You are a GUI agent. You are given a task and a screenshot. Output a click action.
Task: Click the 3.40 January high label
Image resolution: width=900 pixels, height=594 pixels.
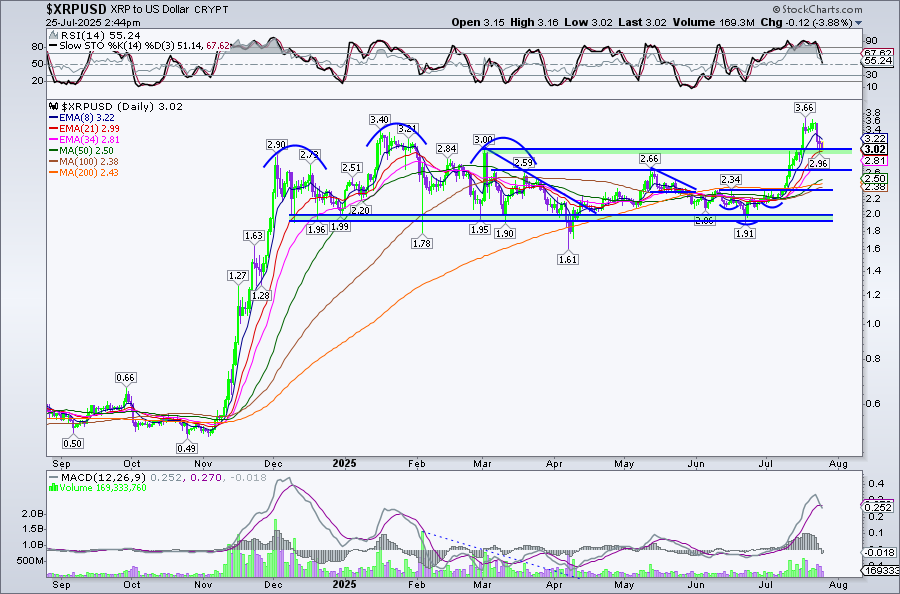point(379,119)
